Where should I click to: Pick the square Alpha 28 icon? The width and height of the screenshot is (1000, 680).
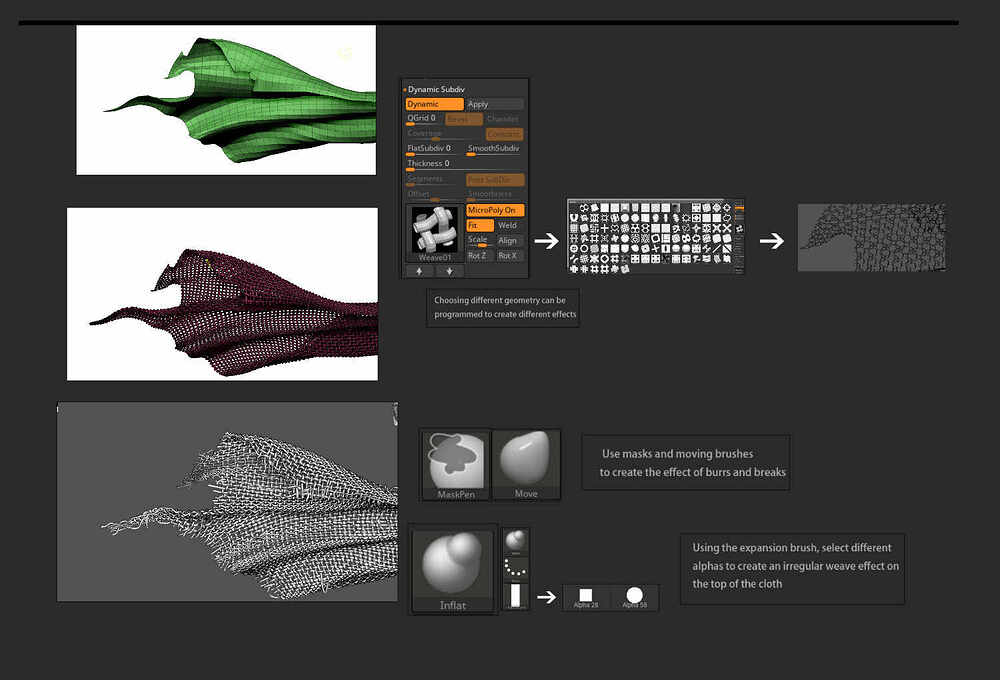(585, 598)
